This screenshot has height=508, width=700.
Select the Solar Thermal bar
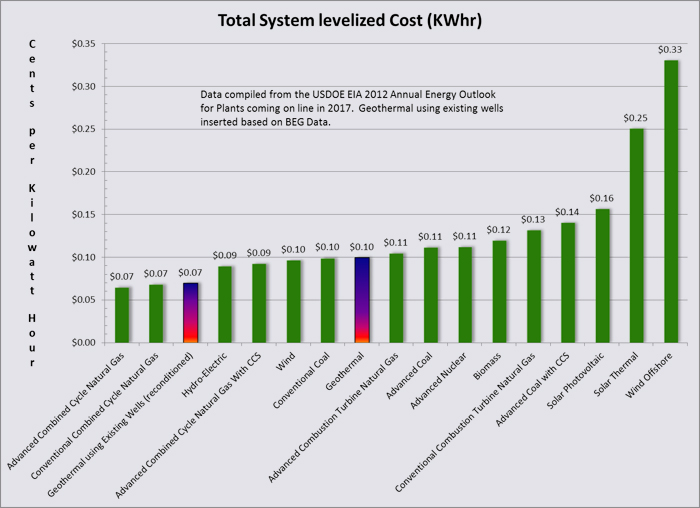point(637,236)
